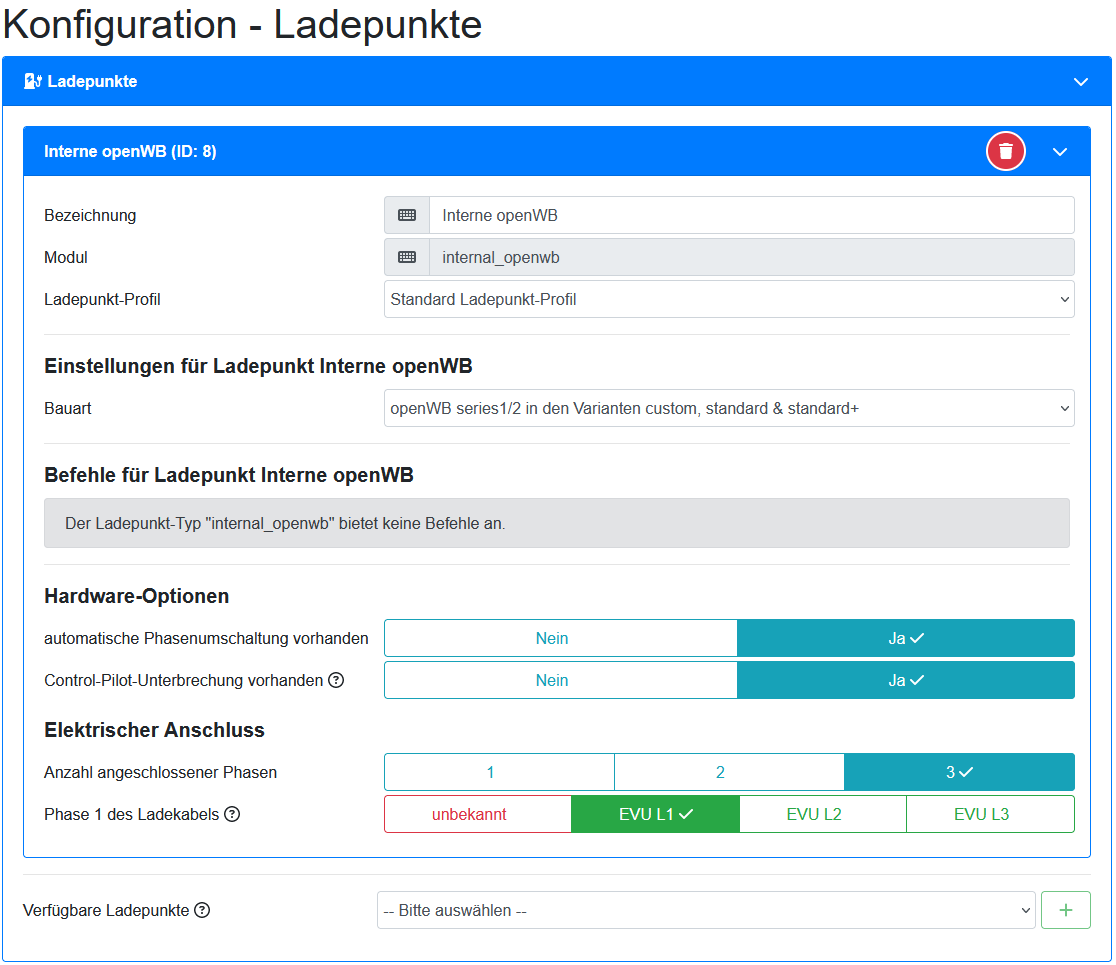This screenshot has width=1116, height=965.
Task: Click the Modul internal_openwb field
Action: (x=752, y=257)
